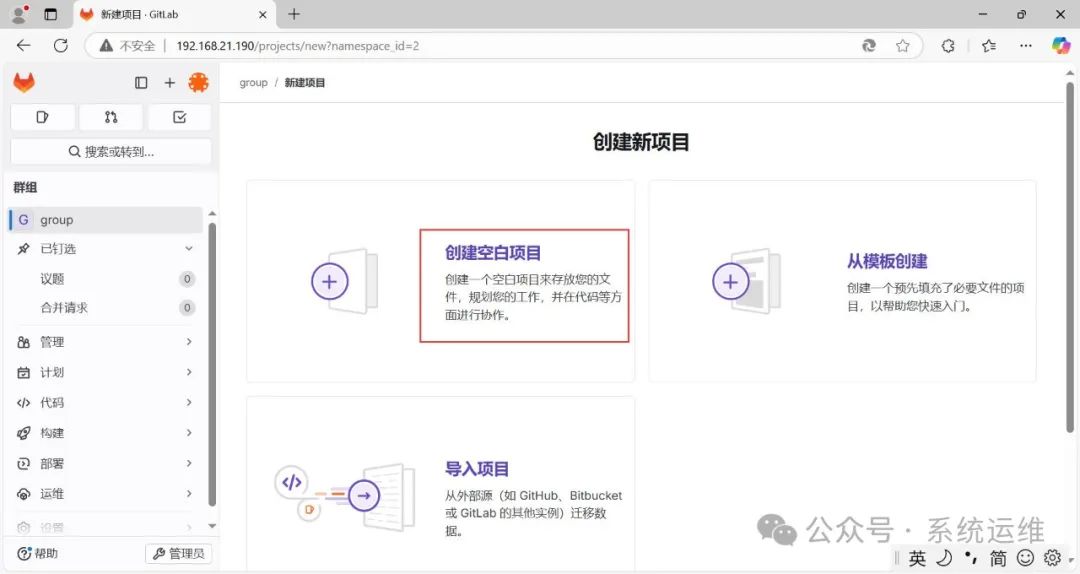Click the 从模板创建 option
The image size is (1080, 574).
tap(887, 262)
